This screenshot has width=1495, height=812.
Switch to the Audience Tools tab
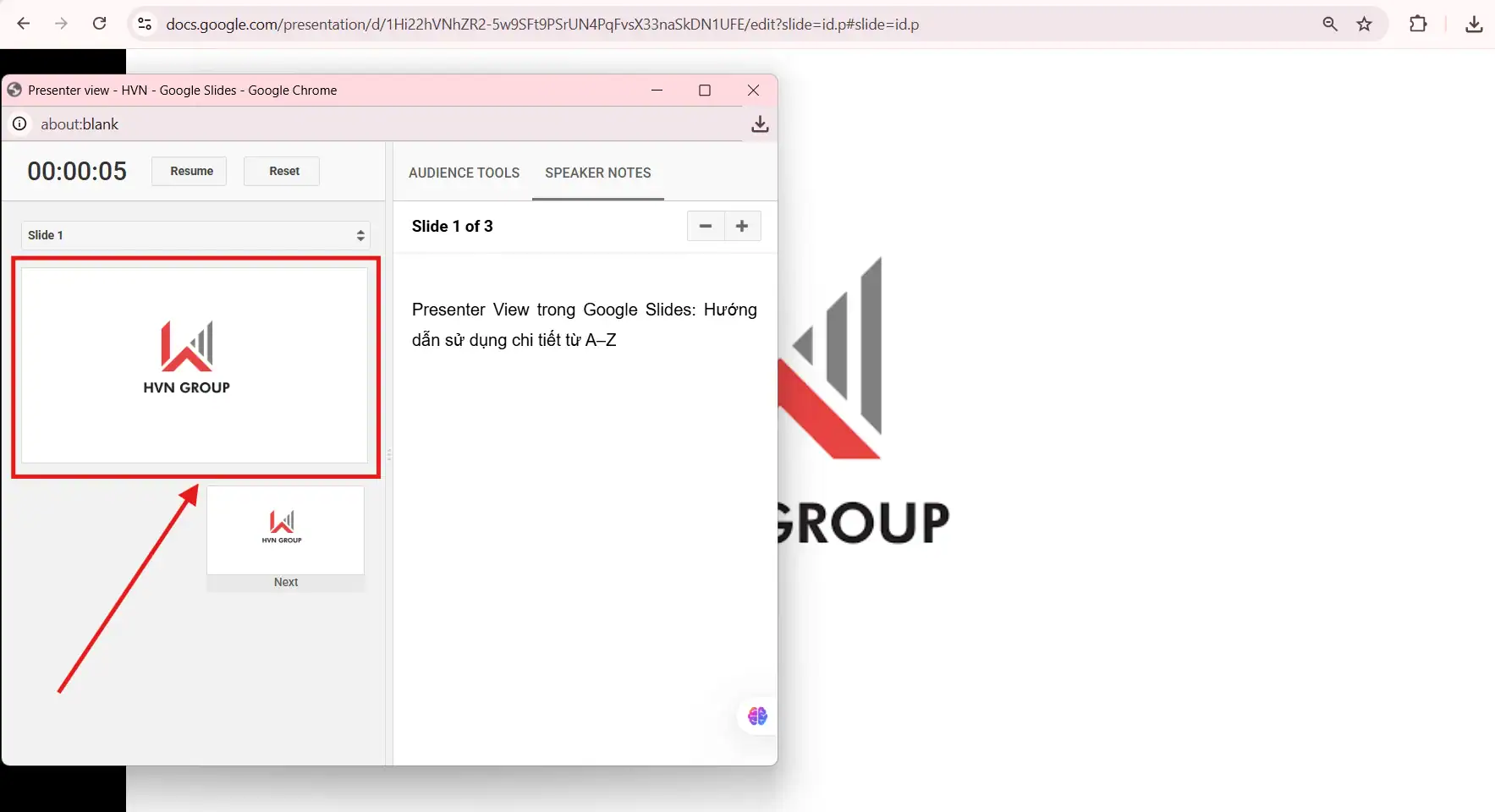click(464, 173)
